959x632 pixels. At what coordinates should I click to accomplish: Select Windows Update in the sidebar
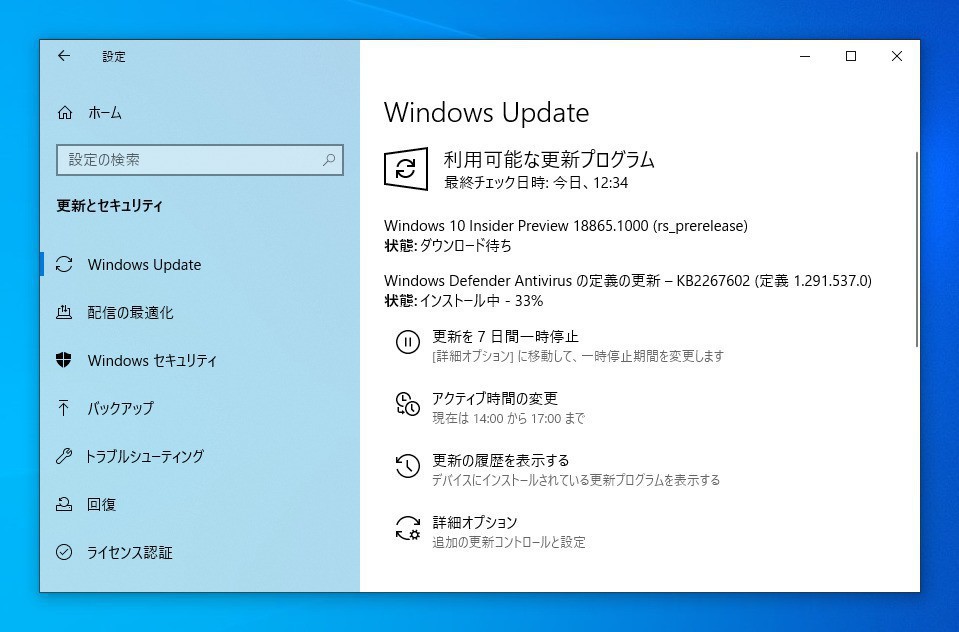[x=144, y=264]
